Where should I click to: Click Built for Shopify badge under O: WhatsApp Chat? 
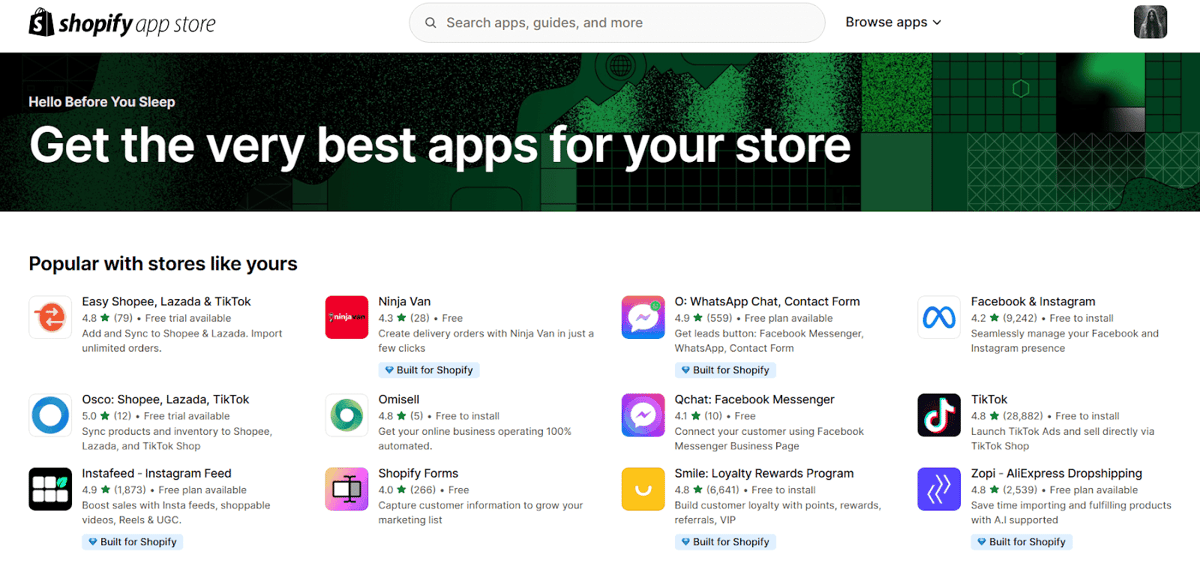coord(725,370)
